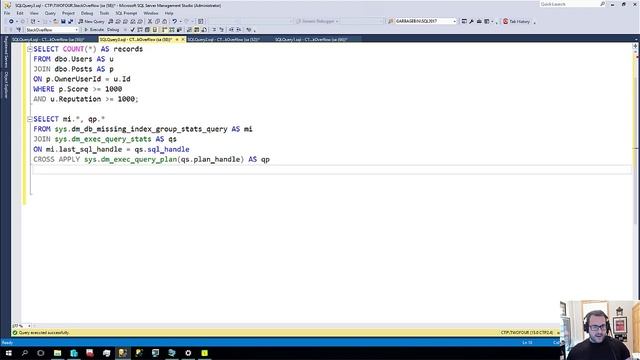Click the Display Estimated Execution Plan icon
This screenshot has height=360, width=640.
click(x=140, y=30)
